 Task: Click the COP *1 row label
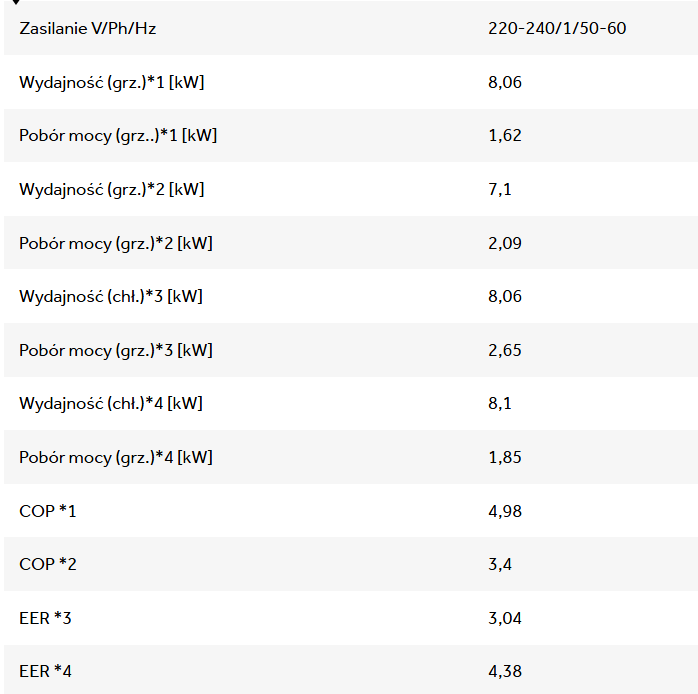48,511
